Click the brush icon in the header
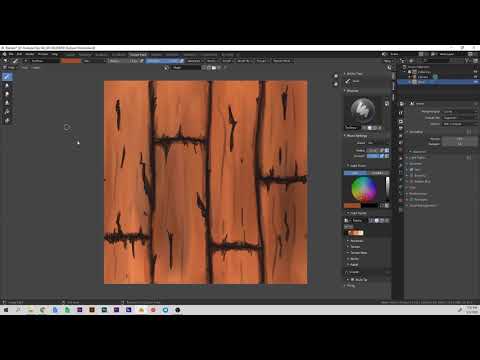Image resolution: width=480 pixels, height=360 pixels. (x=15, y=61)
